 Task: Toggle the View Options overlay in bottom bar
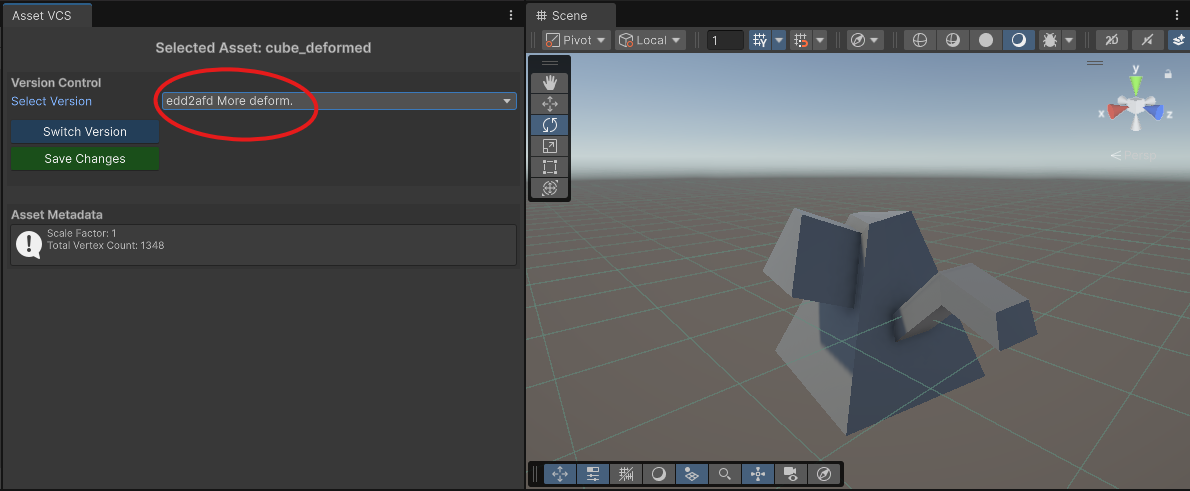691,474
